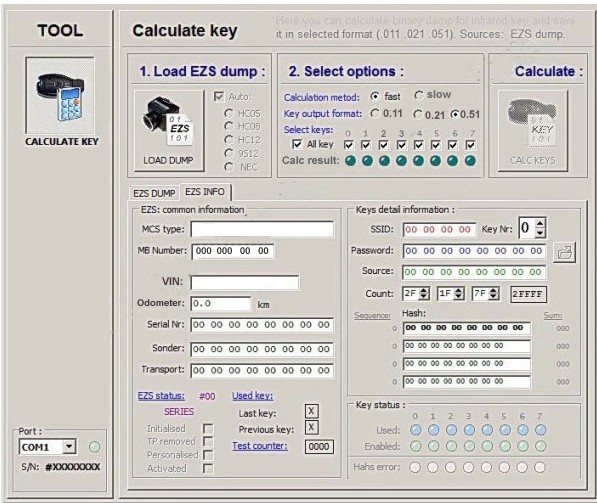Toggle key 7 selection checkbox

point(471,145)
